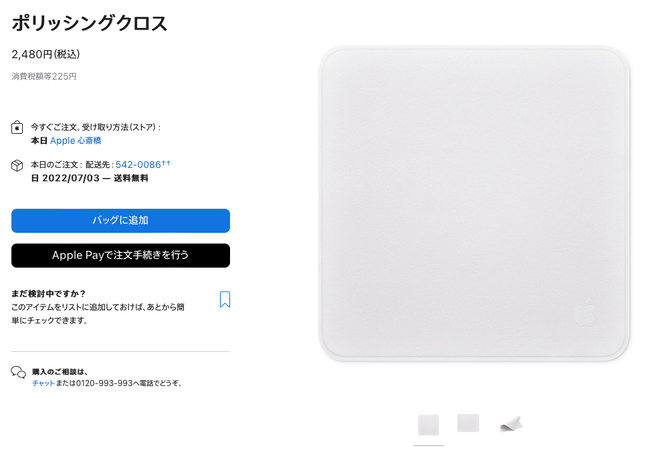650x463 pixels.
Task: Click the まだ検討中ですか？ heading
Action: pyautogui.click(x=49, y=293)
